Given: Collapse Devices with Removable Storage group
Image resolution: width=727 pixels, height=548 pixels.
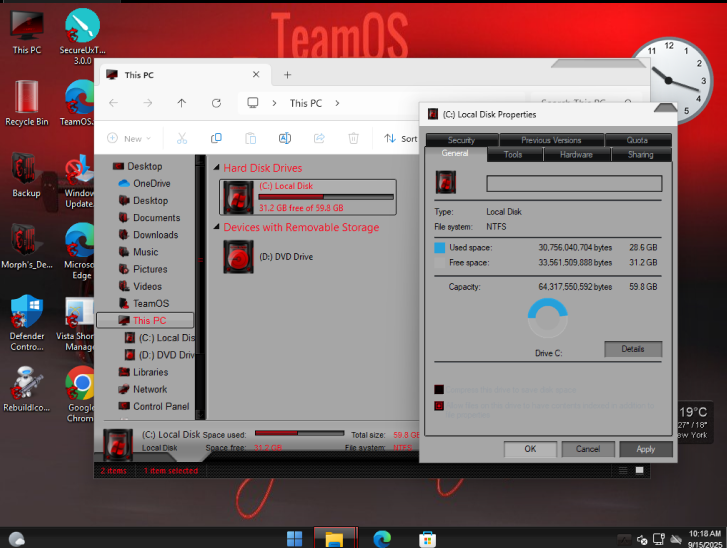Looking at the screenshot, I should 217,226.
